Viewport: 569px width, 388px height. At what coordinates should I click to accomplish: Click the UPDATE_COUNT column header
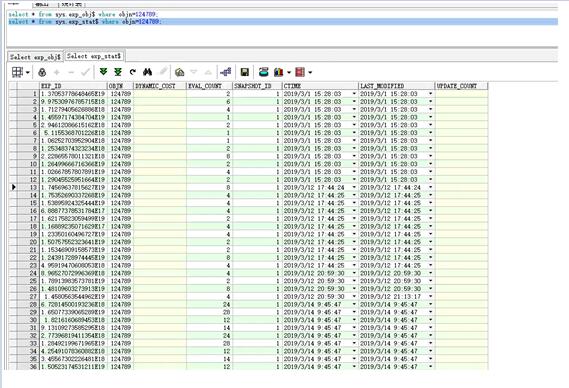tap(462, 86)
